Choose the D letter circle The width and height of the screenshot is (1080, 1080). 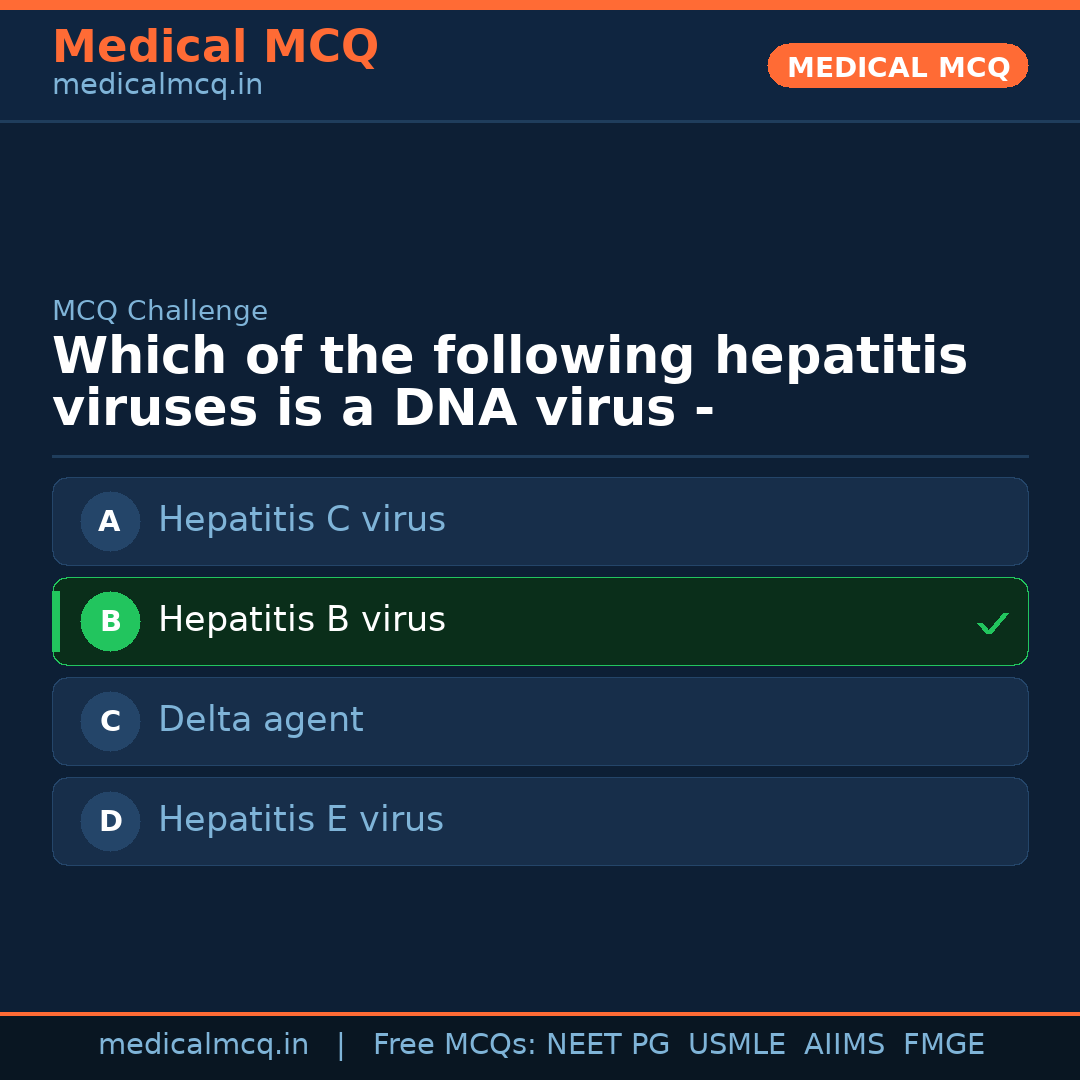coord(110,821)
